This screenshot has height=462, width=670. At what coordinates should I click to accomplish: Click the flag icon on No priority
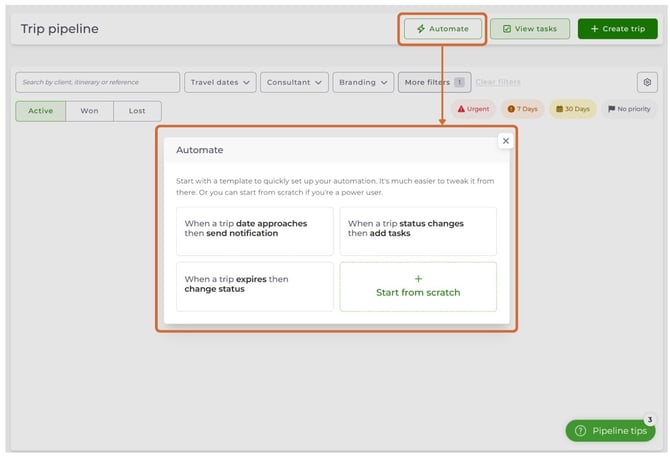611,109
